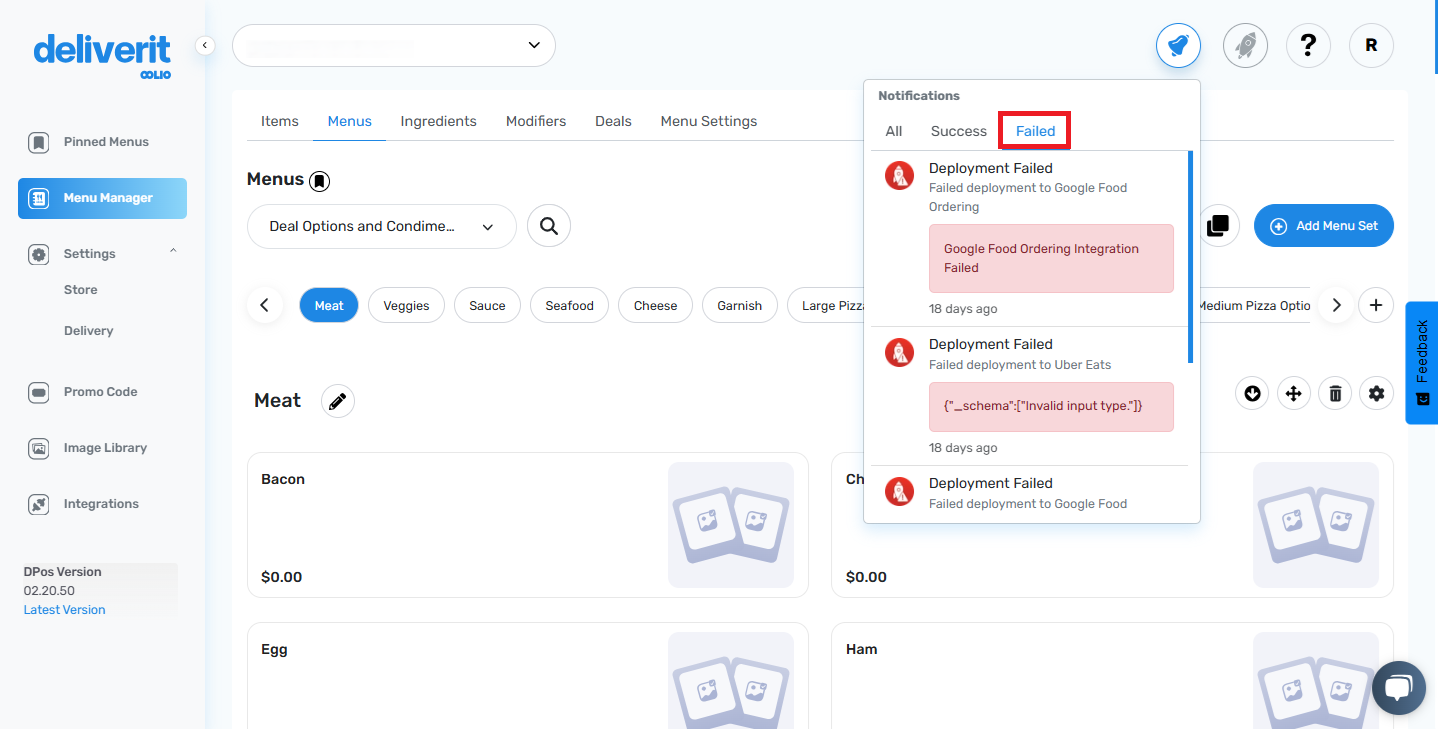
Task: Click the Latest Version link
Action: point(64,610)
